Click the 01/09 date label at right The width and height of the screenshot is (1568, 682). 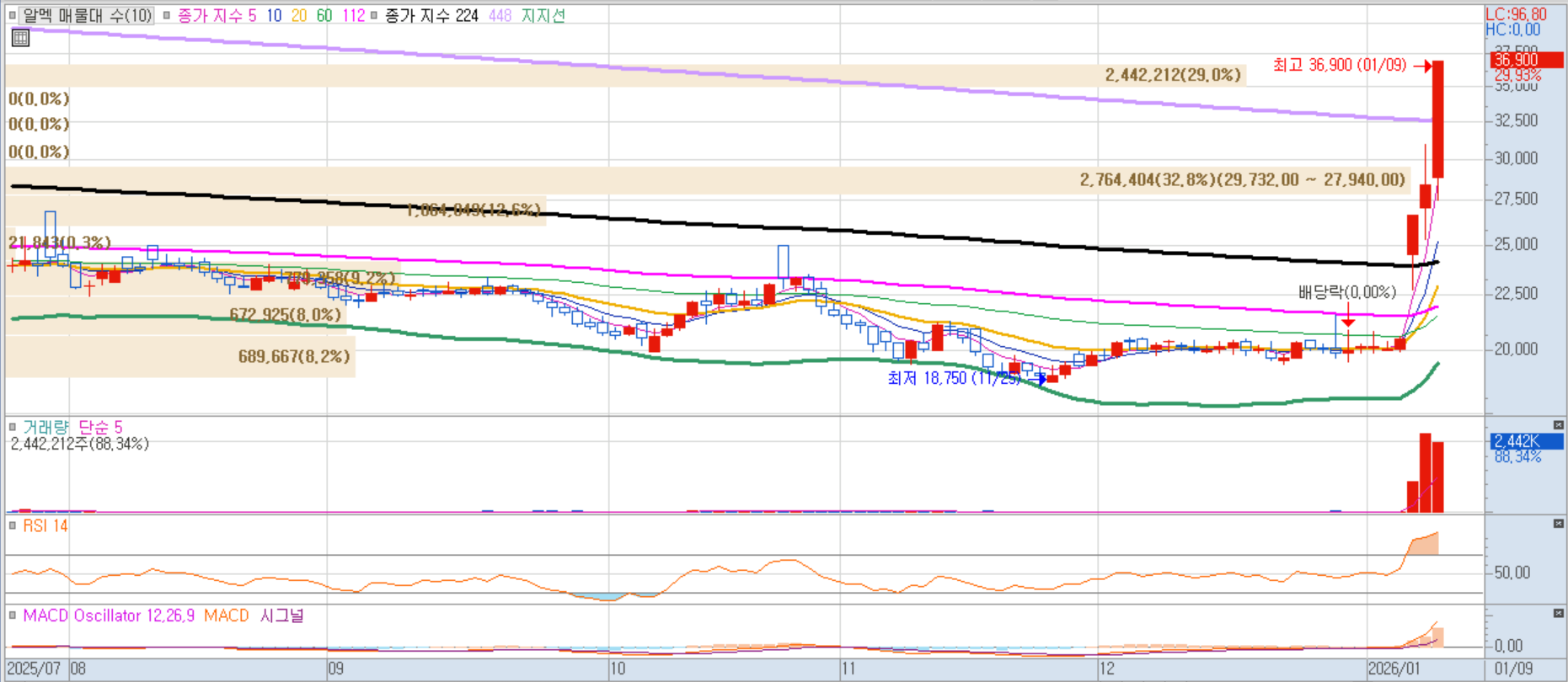click(1514, 669)
